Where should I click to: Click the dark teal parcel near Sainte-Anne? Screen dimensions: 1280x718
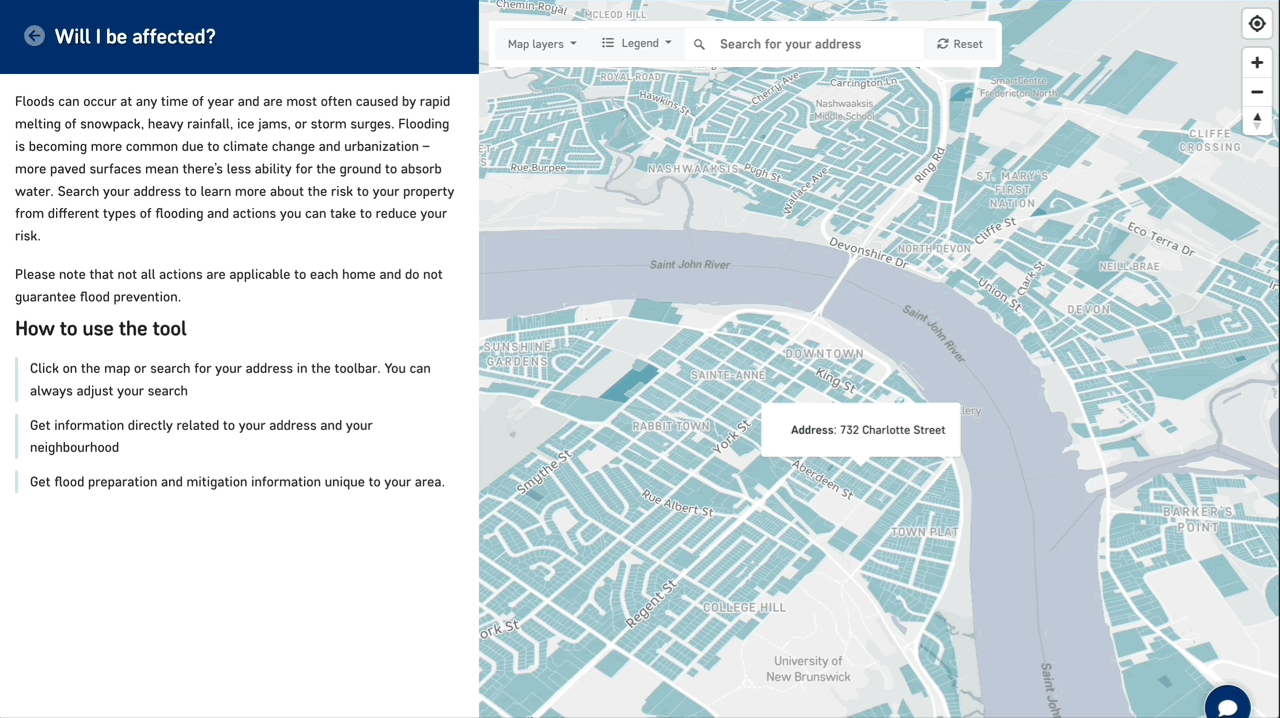tap(628, 382)
